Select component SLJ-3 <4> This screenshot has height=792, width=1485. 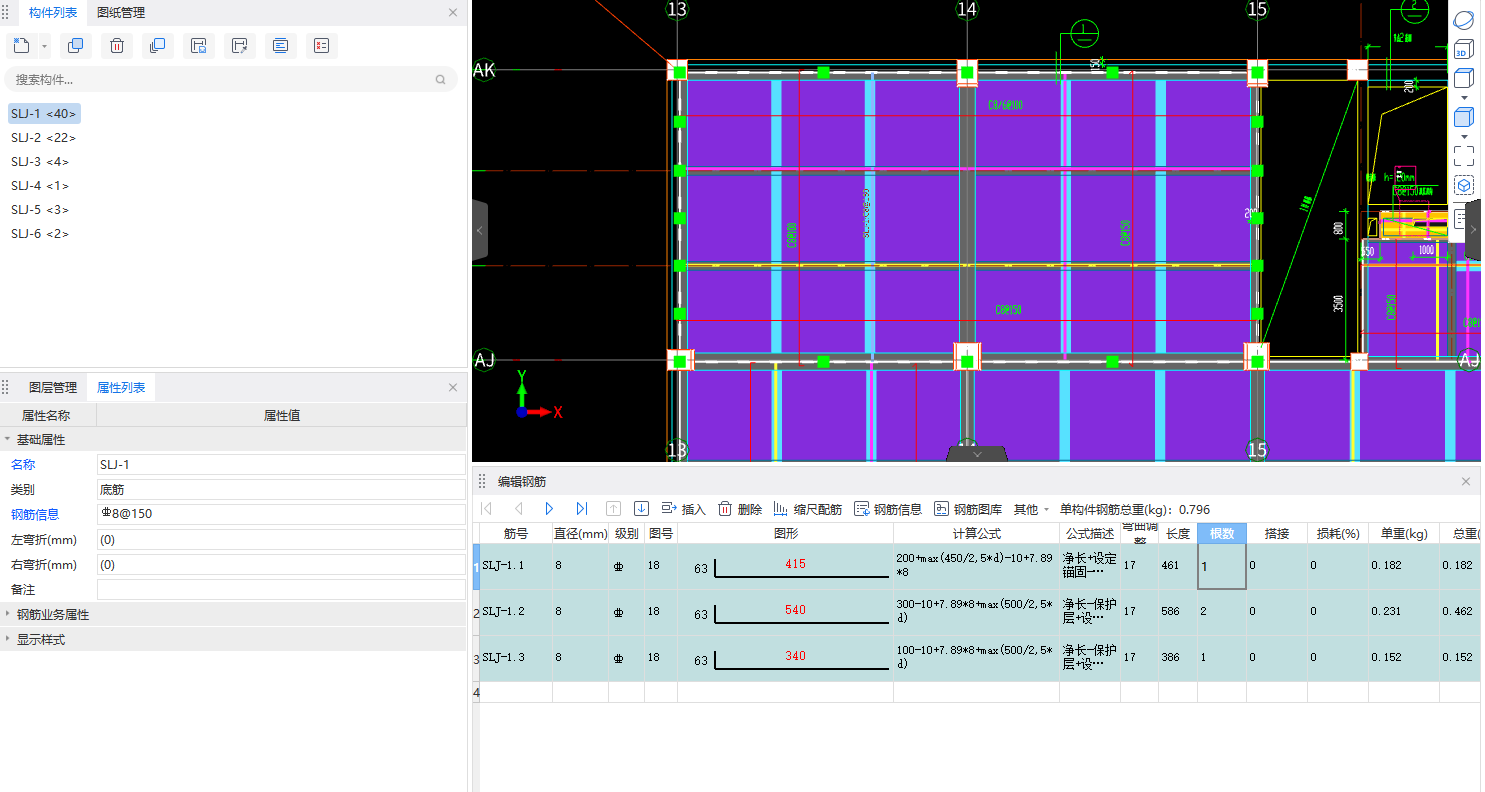point(40,162)
